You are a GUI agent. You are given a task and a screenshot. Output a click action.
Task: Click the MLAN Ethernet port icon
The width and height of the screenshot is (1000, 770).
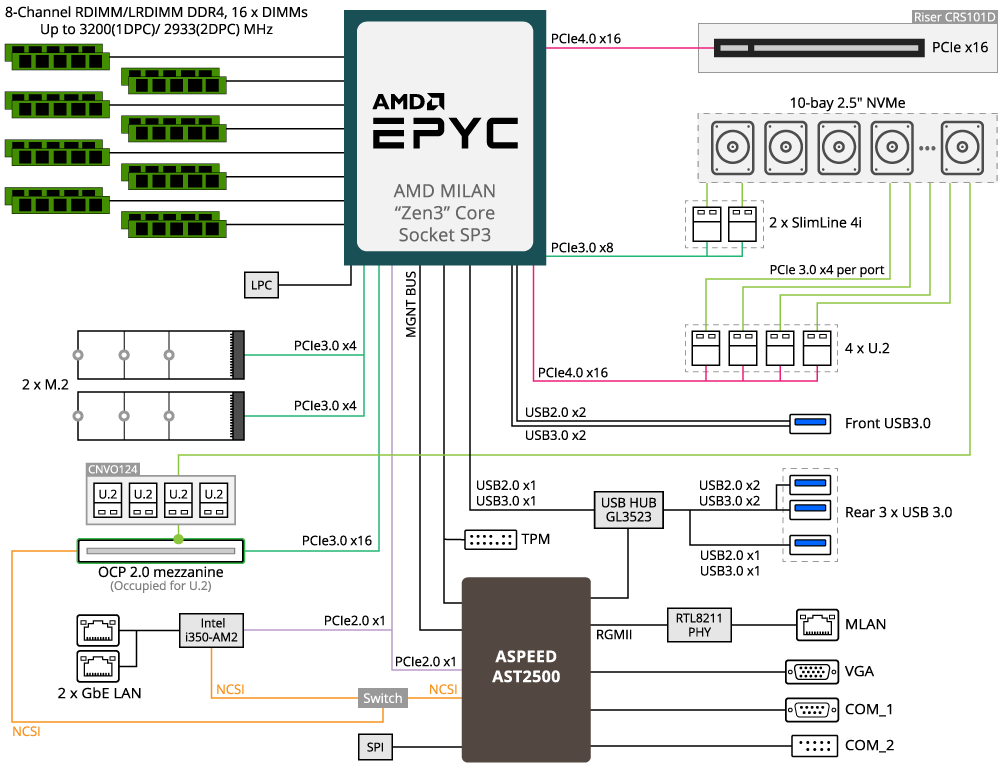[812, 625]
